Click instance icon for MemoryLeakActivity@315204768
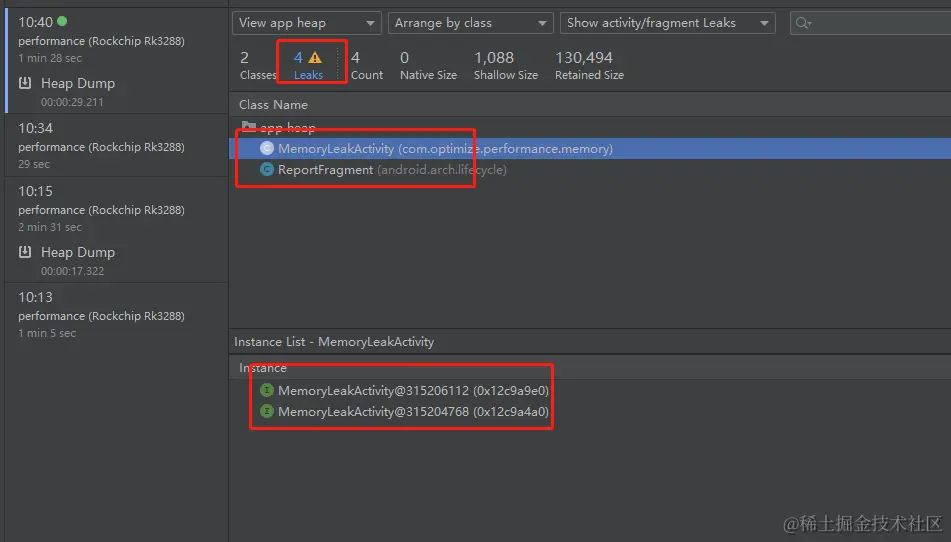This screenshot has width=951, height=542. tap(267, 411)
